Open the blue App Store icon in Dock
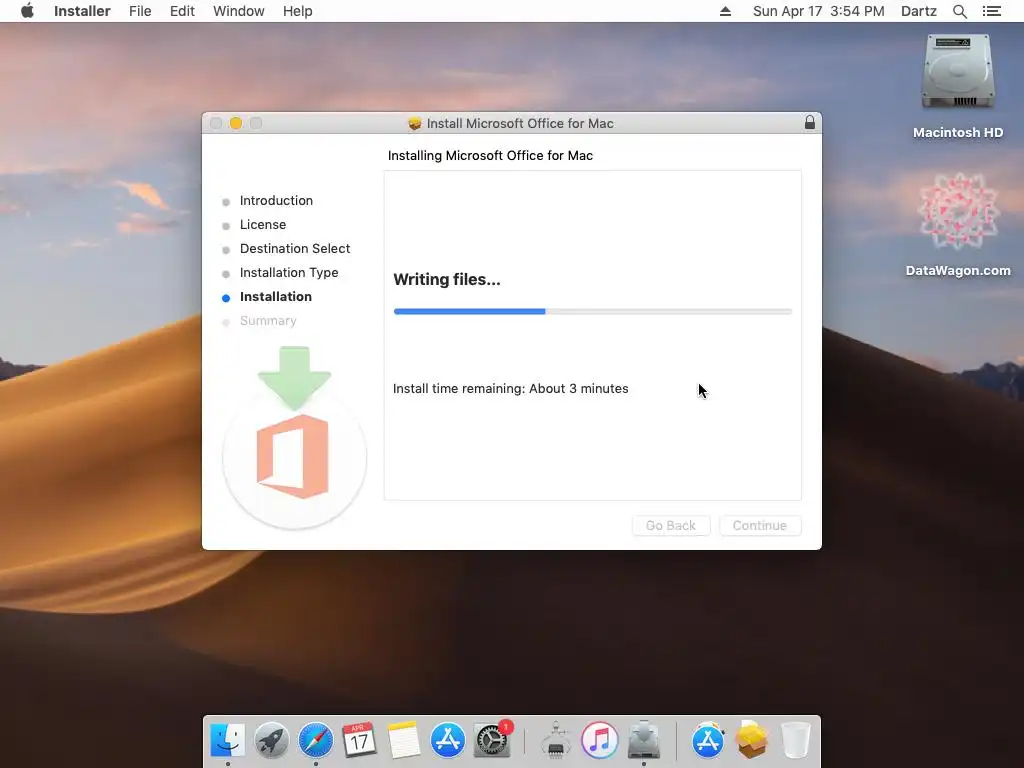The width and height of the screenshot is (1024, 768). [447, 740]
